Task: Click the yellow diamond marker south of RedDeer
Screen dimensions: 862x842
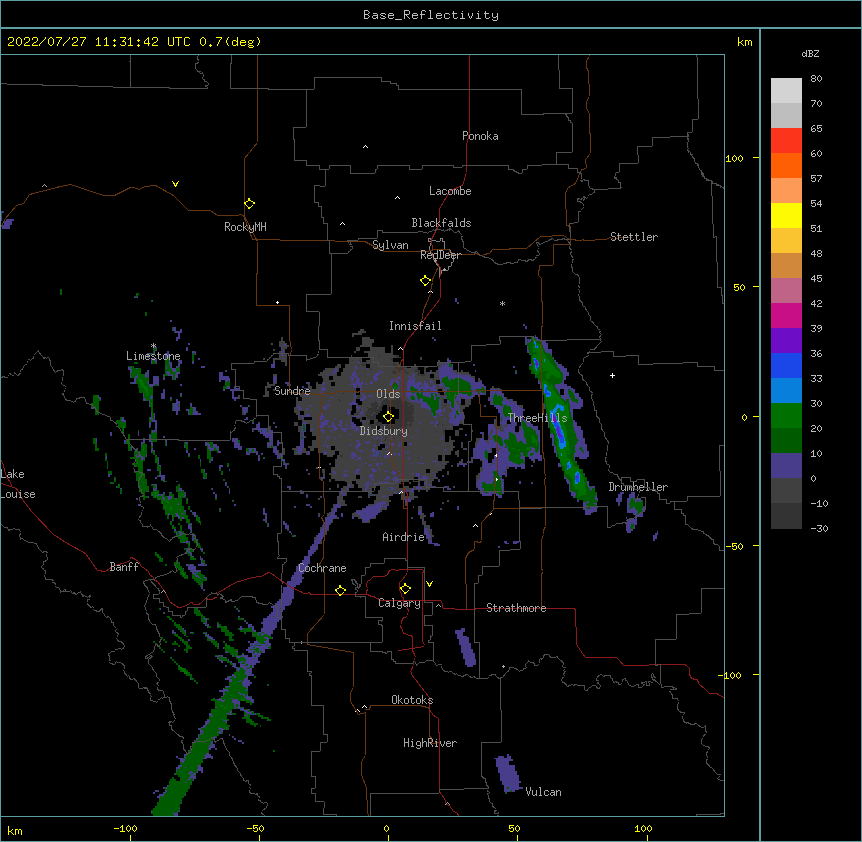Action: pyautogui.click(x=425, y=281)
